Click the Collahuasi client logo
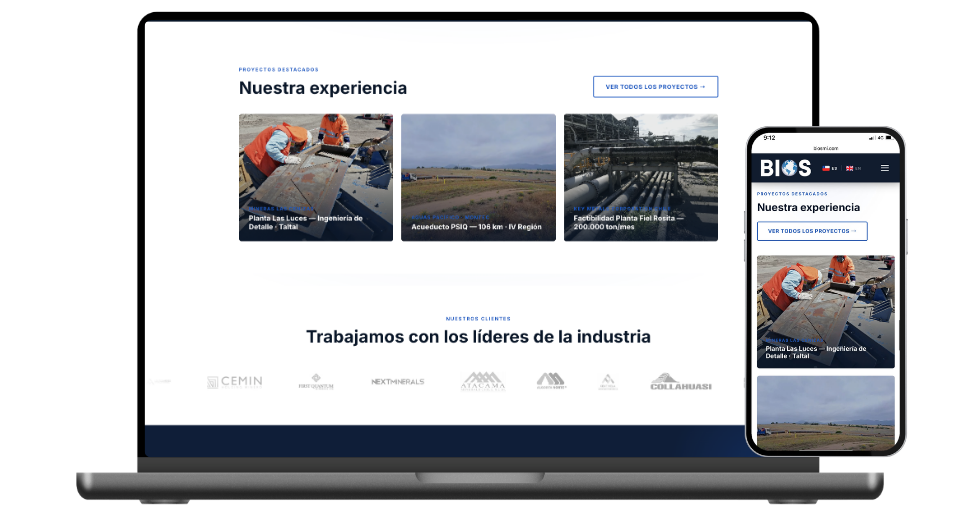 point(680,382)
